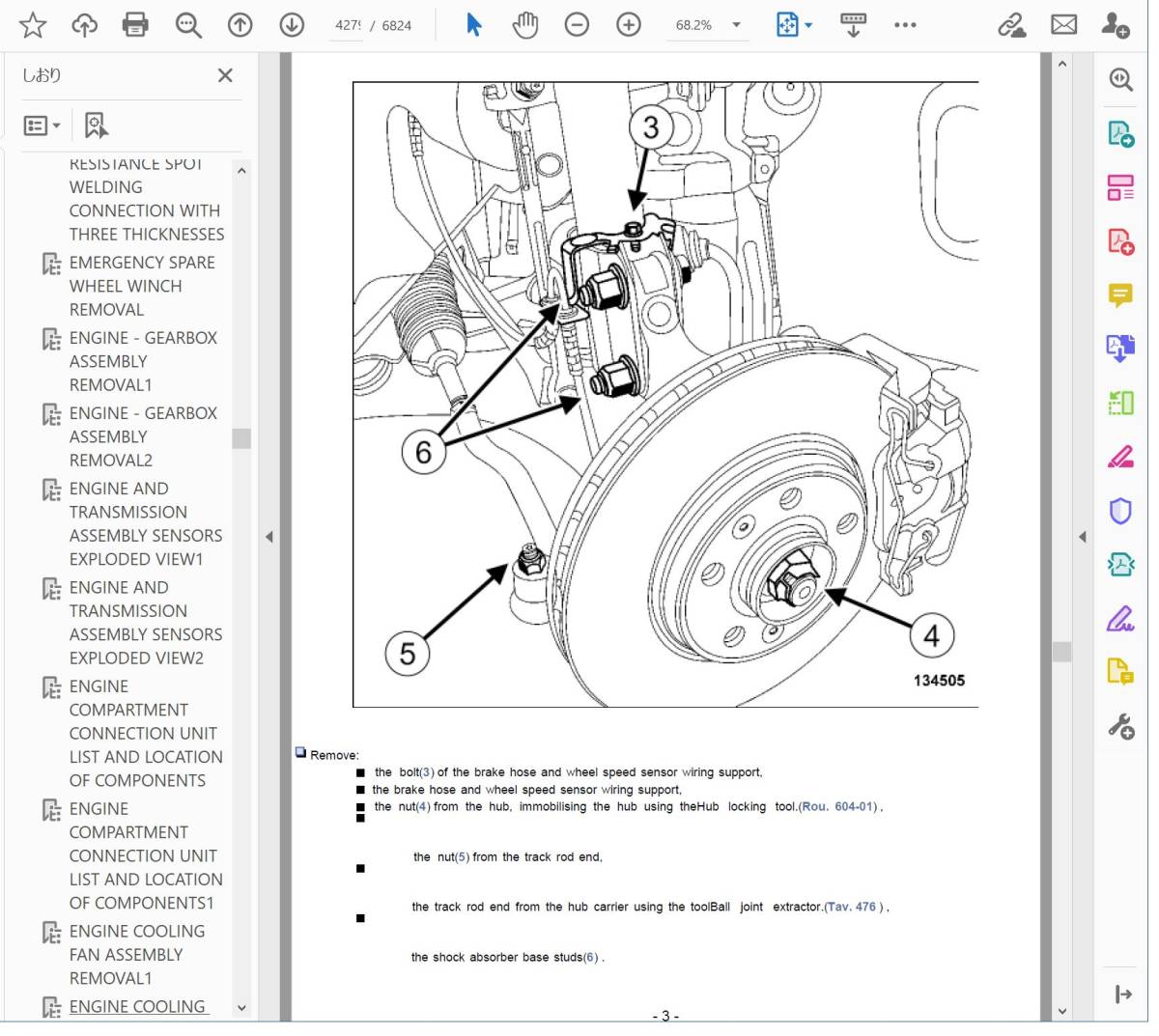Open the Protect shield tool

(x=1120, y=510)
